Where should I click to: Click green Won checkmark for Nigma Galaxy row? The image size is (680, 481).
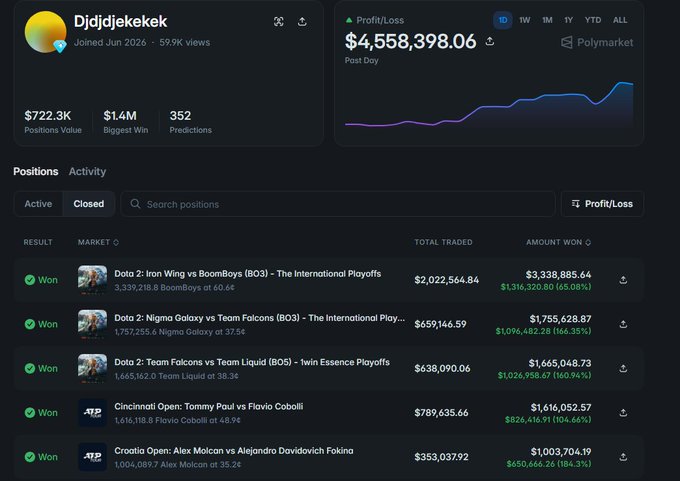(x=30, y=324)
